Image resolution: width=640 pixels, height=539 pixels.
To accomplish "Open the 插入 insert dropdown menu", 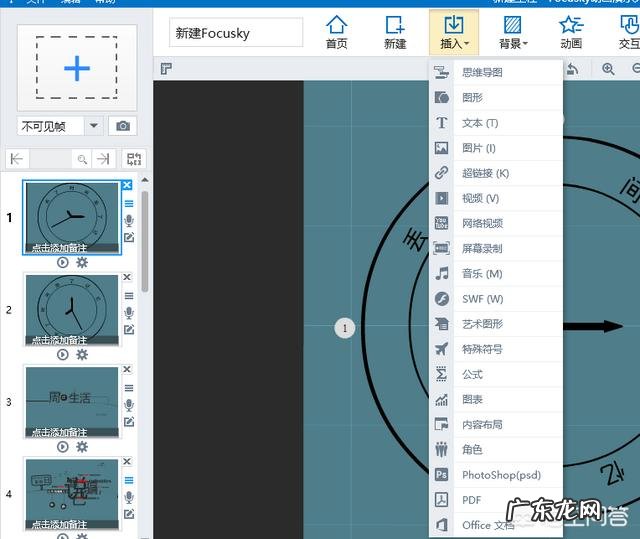I will (x=453, y=31).
